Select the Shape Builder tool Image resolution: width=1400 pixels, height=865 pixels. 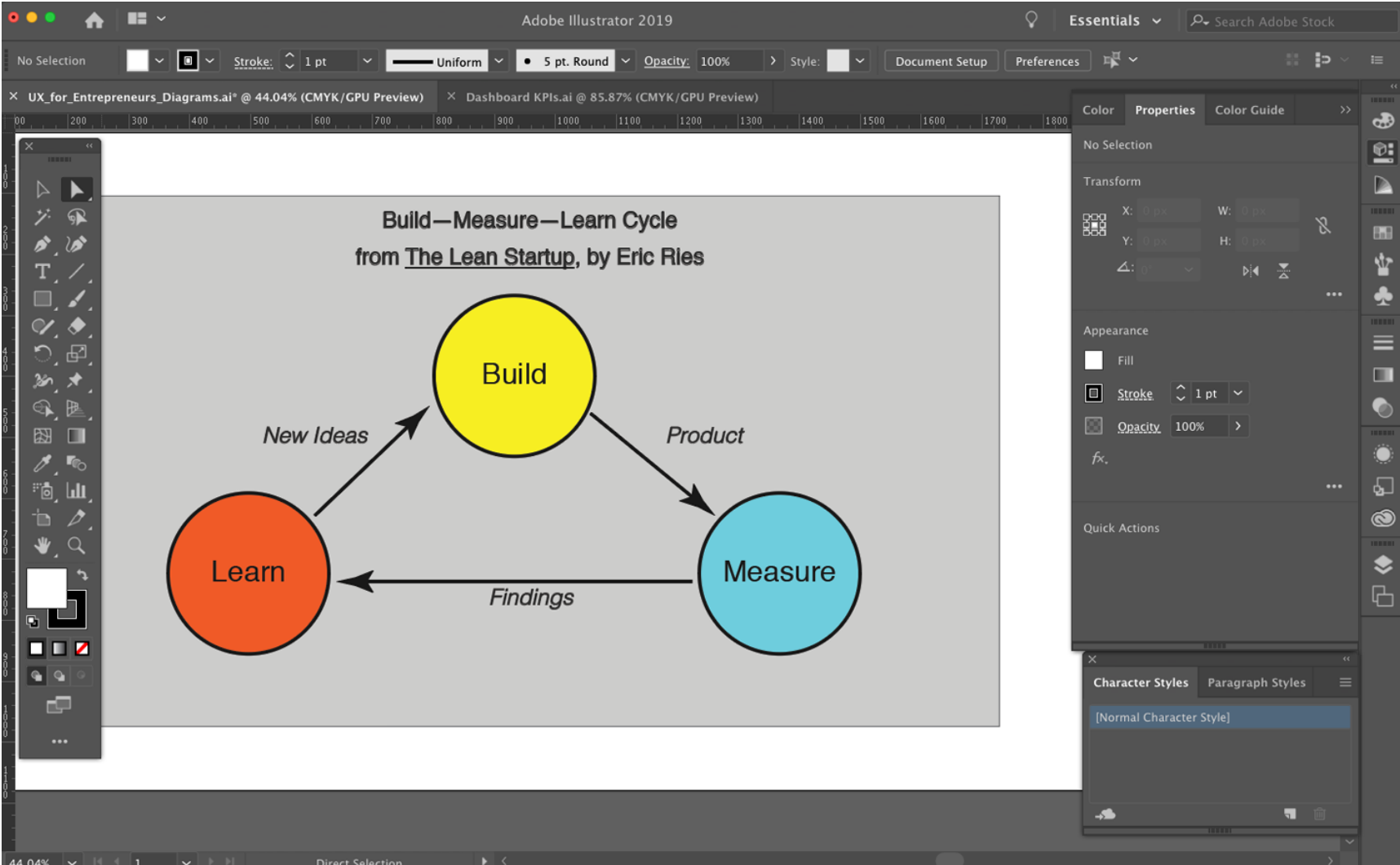(42, 408)
